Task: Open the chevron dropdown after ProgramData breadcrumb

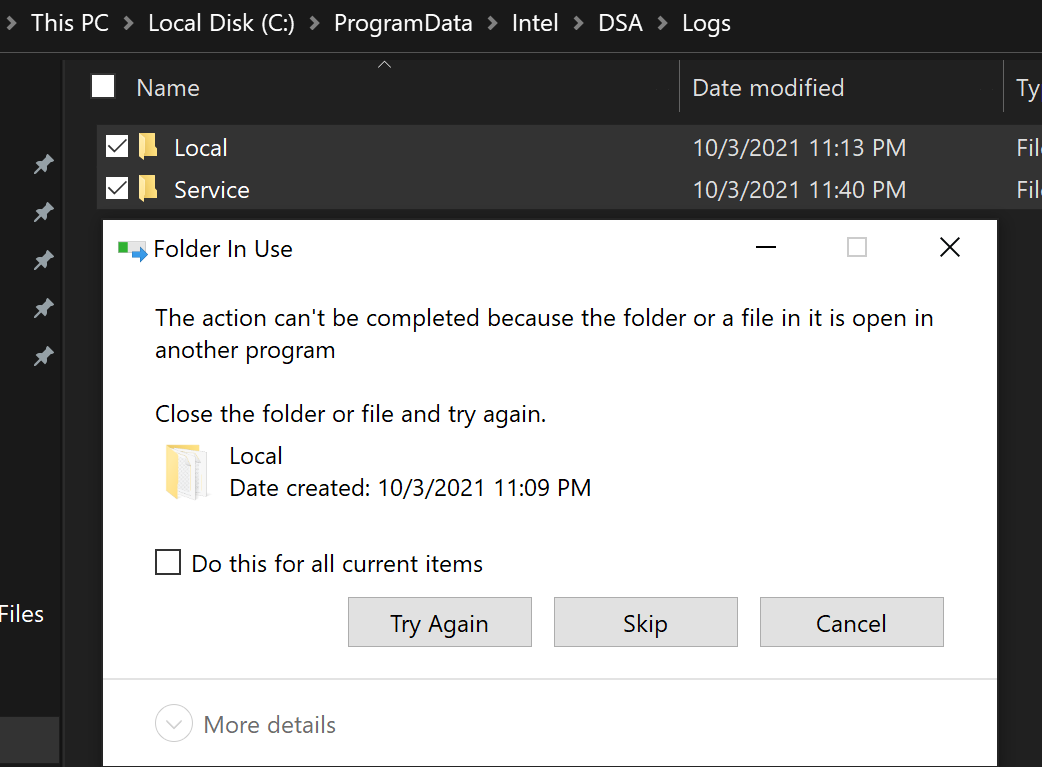Action: 492,23
